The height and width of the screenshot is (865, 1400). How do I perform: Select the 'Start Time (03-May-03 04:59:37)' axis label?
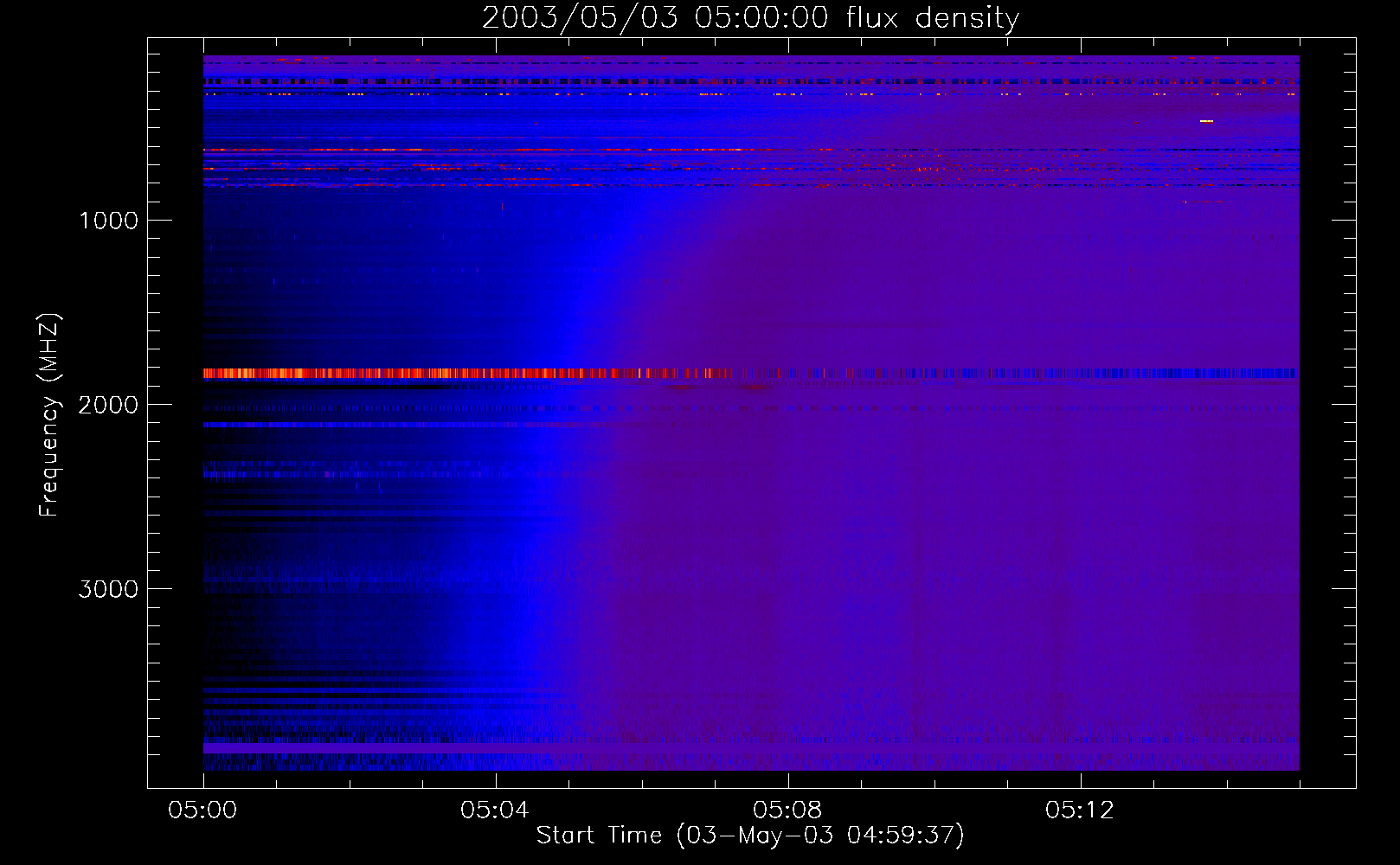tap(750, 836)
